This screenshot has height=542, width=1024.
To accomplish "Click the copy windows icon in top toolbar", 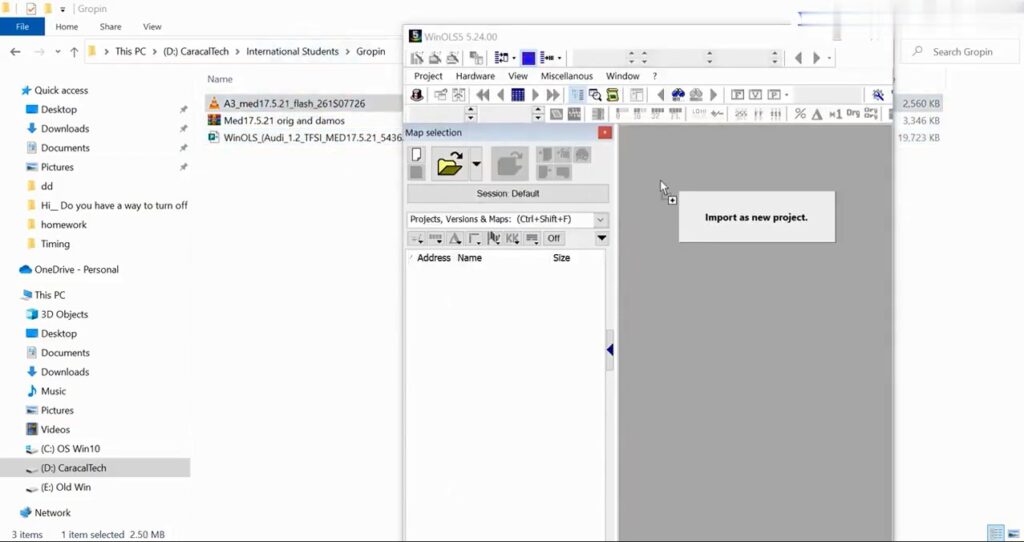I will pos(476,58).
